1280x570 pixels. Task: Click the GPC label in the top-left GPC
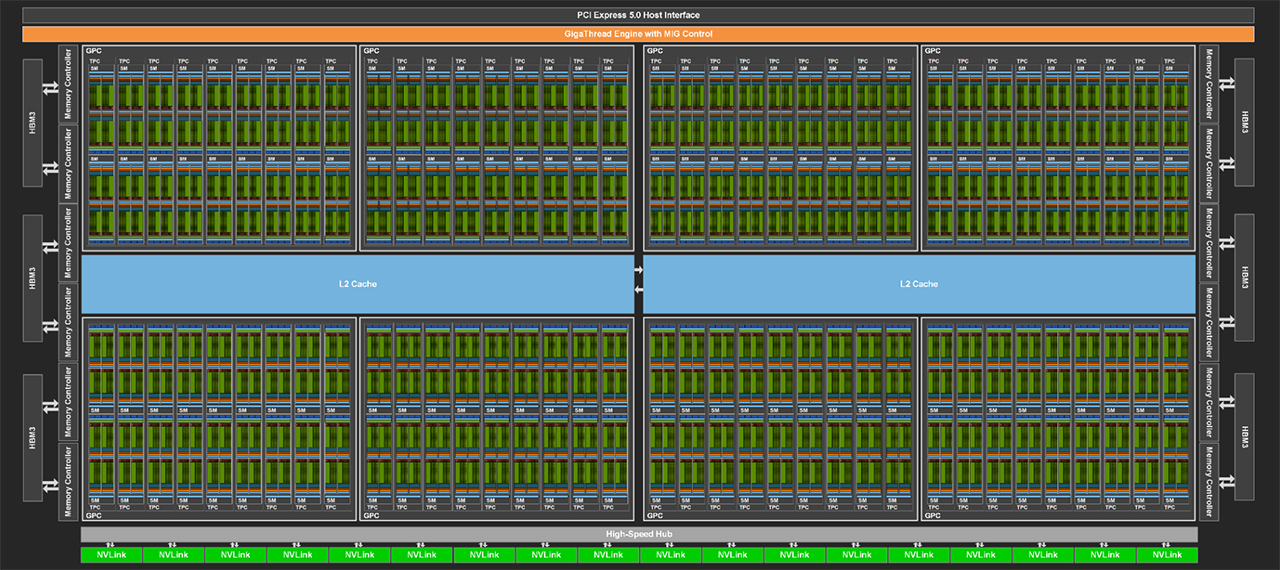point(93,50)
